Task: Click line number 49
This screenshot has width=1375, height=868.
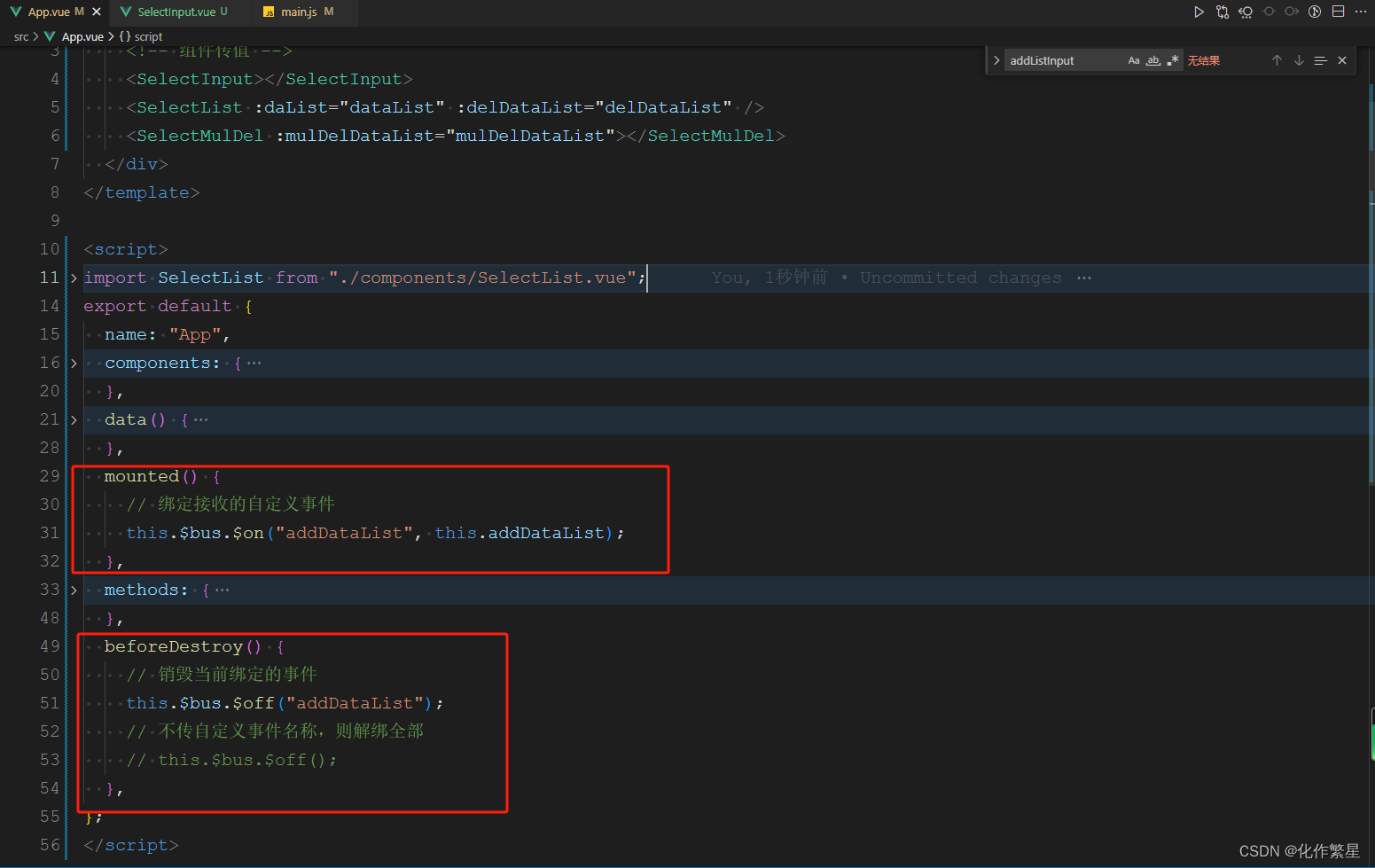Action: coord(50,646)
